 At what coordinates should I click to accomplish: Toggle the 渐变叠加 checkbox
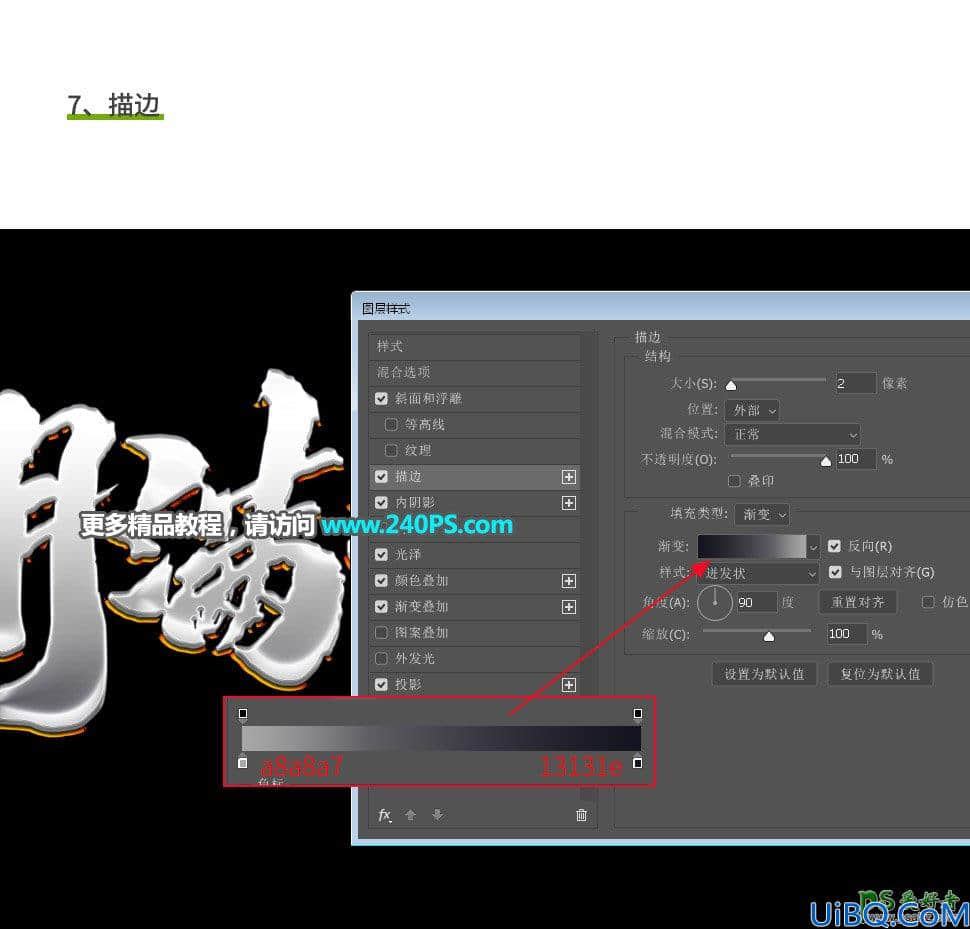pos(381,606)
